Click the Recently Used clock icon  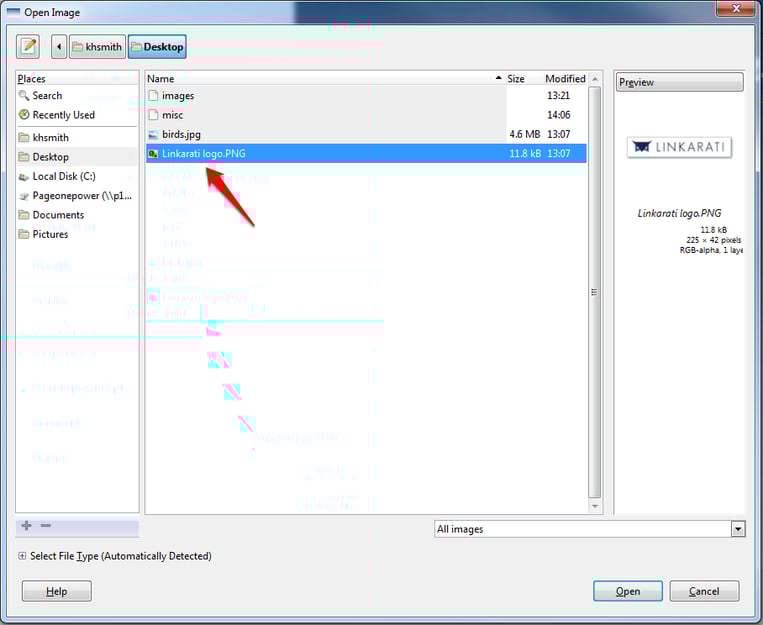[24, 115]
